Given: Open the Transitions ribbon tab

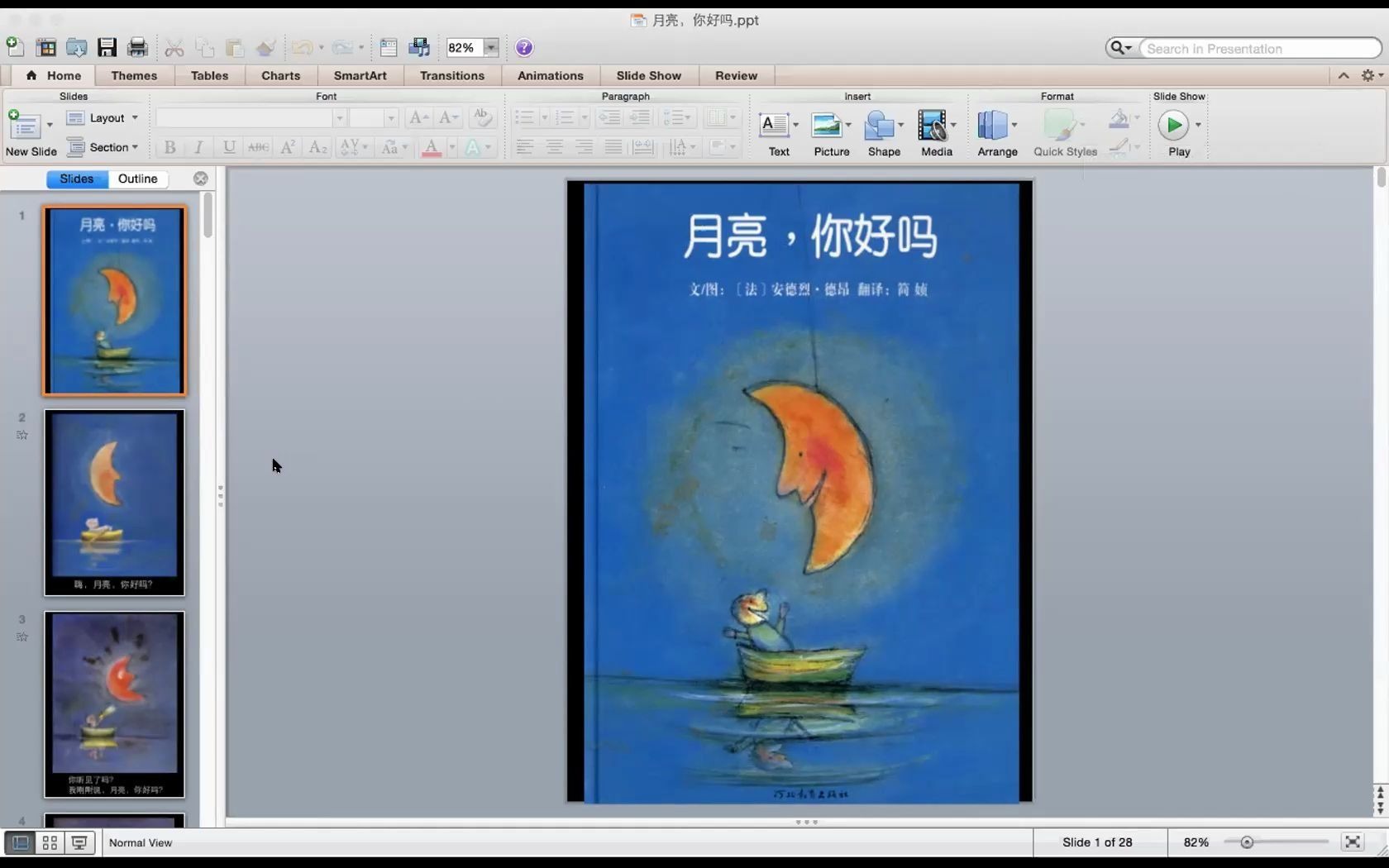Looking at the screenshot, I should [452, 75].
